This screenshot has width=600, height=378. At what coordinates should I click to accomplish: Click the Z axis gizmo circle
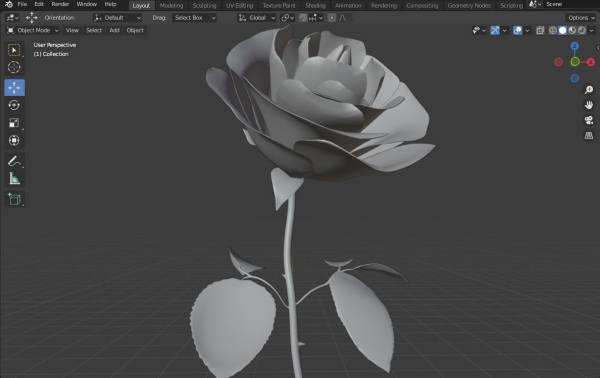pos(575,46)
